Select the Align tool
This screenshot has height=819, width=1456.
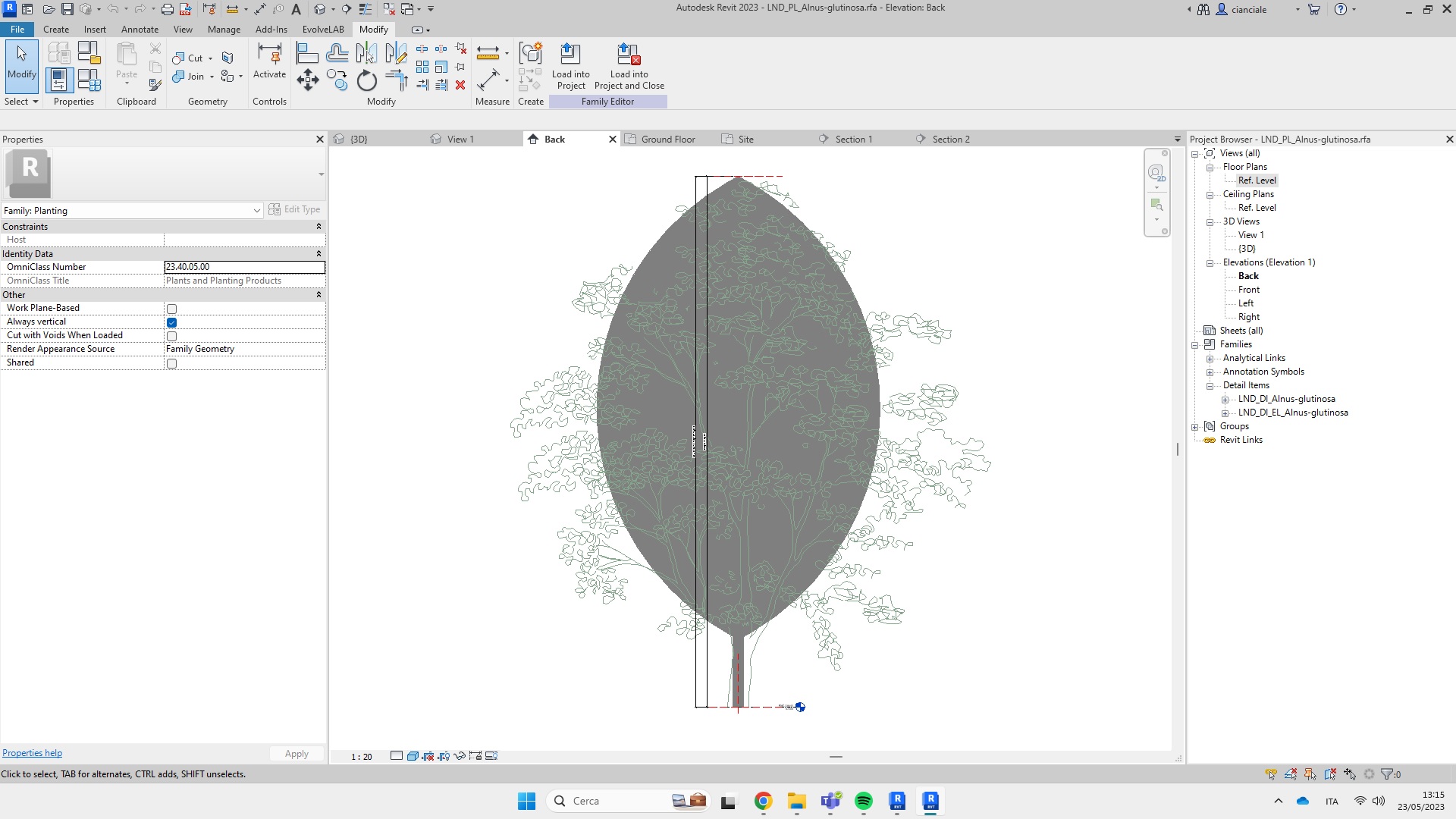coord(307,53)
